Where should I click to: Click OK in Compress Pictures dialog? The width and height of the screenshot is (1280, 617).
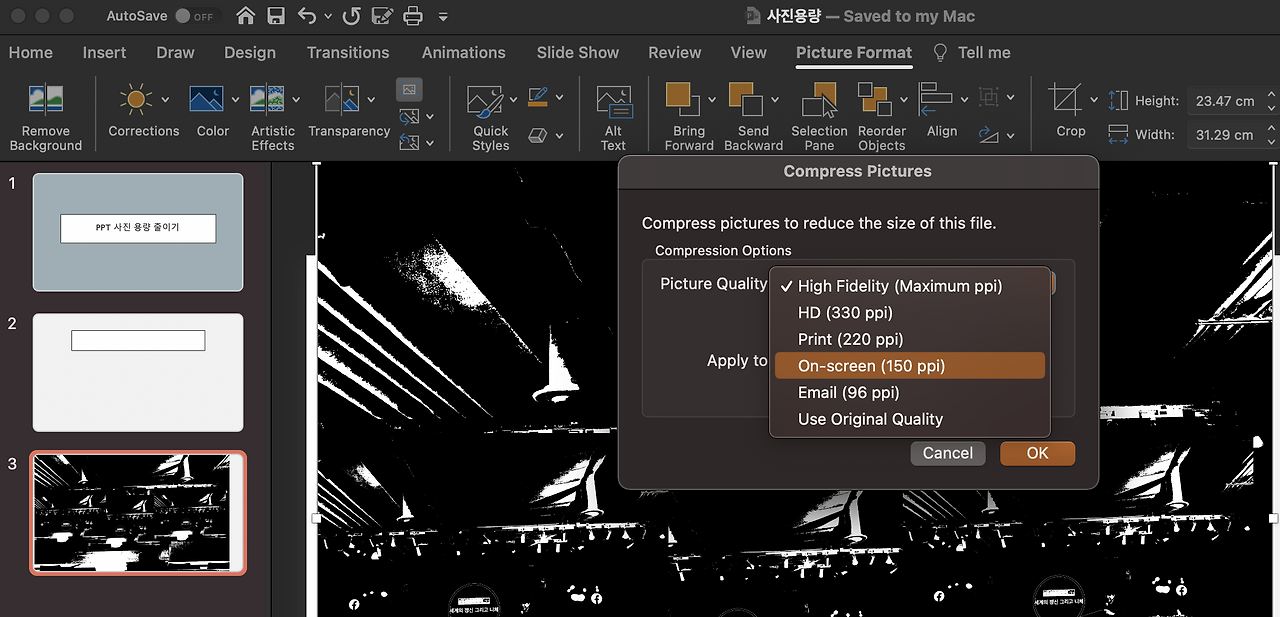click(1037, 453)
